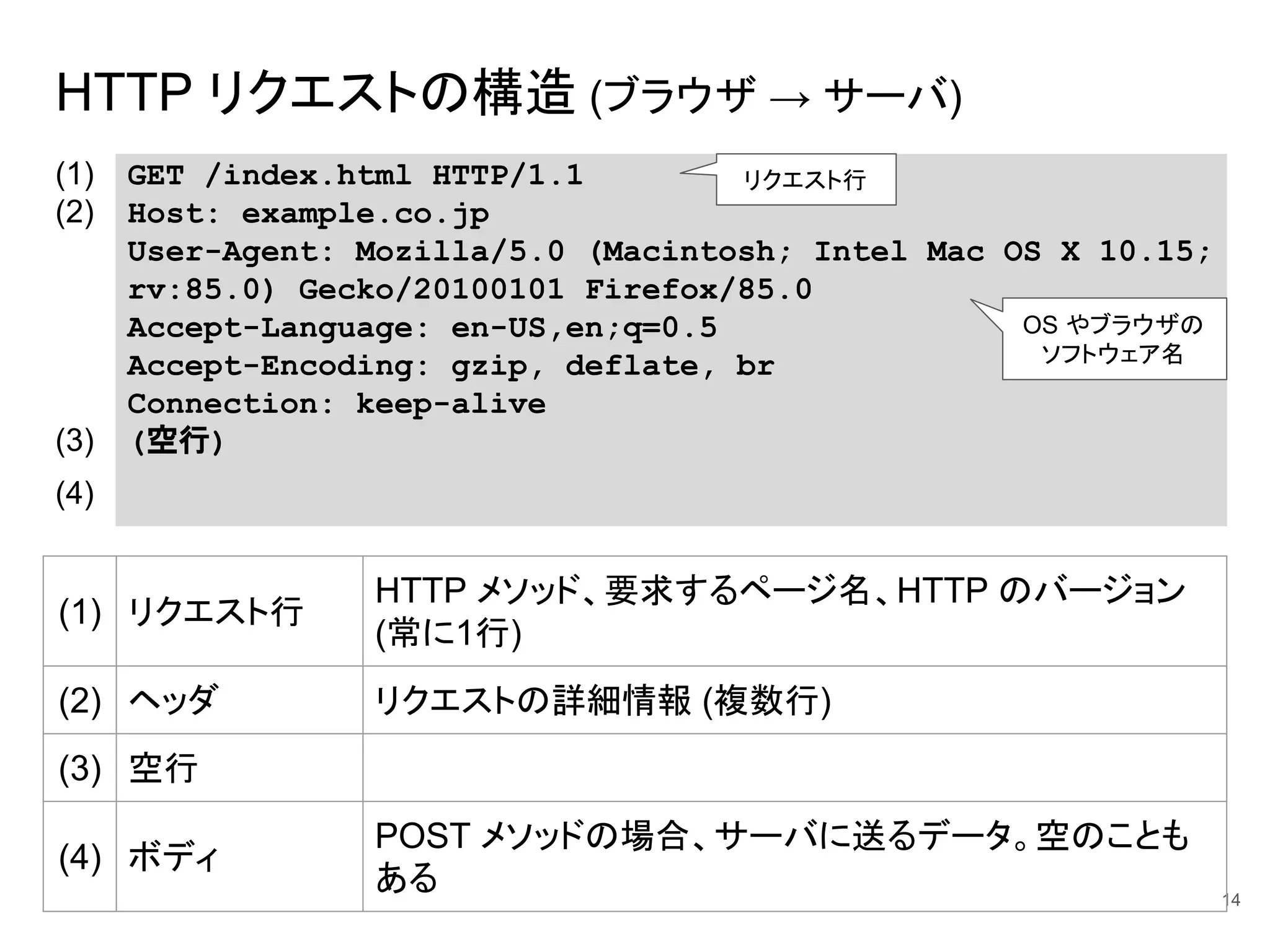Click the 'リクエスト行' table cell
1270x952 pixels.
click(239, 611)
